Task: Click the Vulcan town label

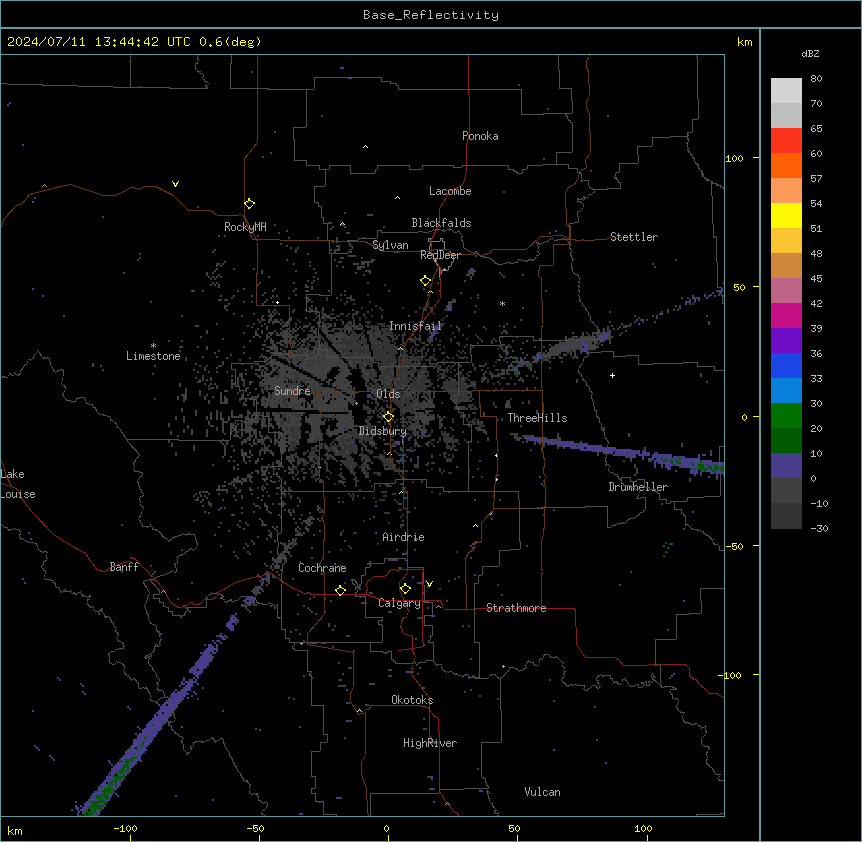Action: (x=543, y=792)
